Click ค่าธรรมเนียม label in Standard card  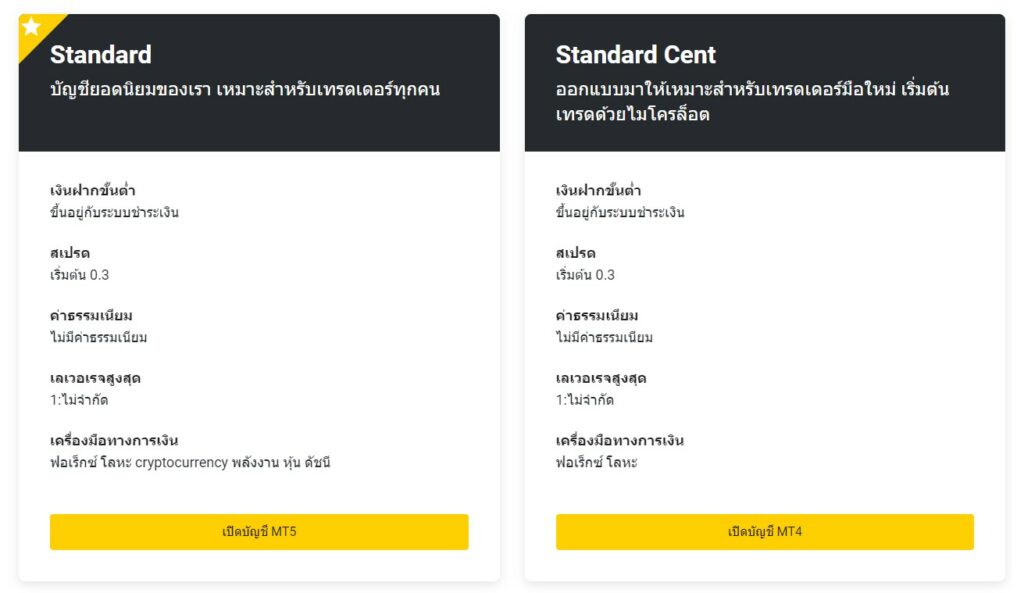[x=91, y=315]
